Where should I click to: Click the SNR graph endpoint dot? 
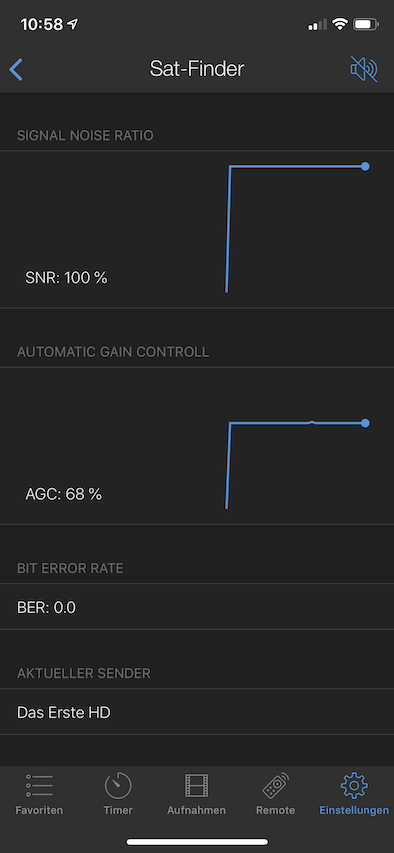(365, 166)
